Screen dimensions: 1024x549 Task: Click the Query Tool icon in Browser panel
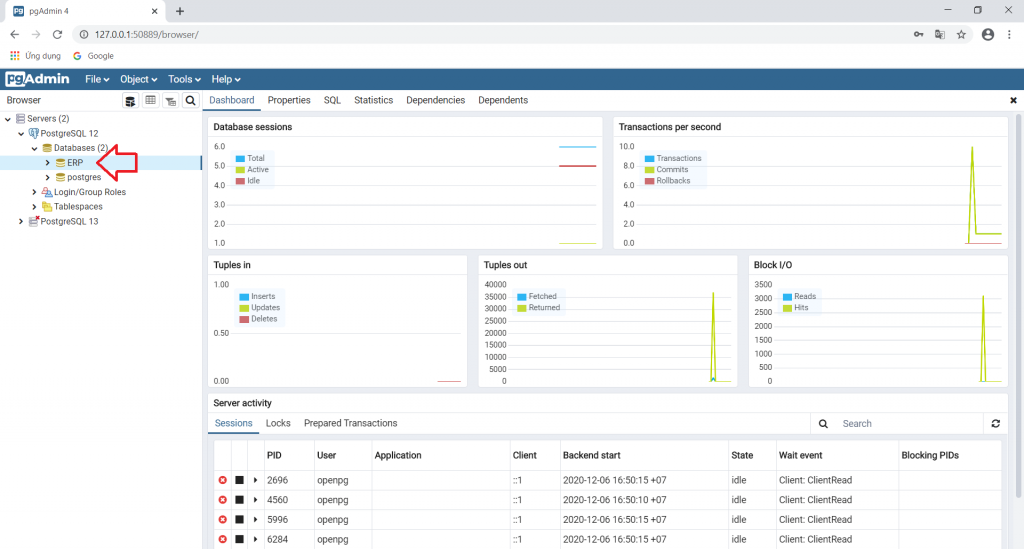(x=131, y=101)
